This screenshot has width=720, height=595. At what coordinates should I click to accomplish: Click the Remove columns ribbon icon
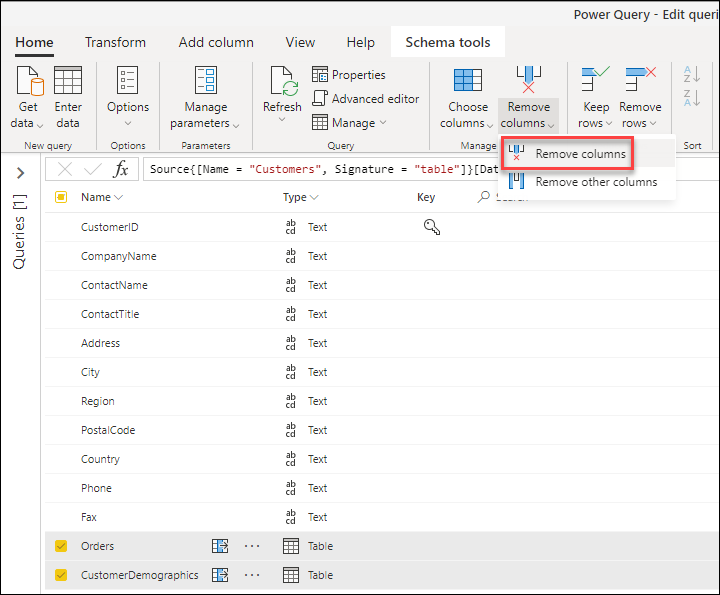click(529, 79)
